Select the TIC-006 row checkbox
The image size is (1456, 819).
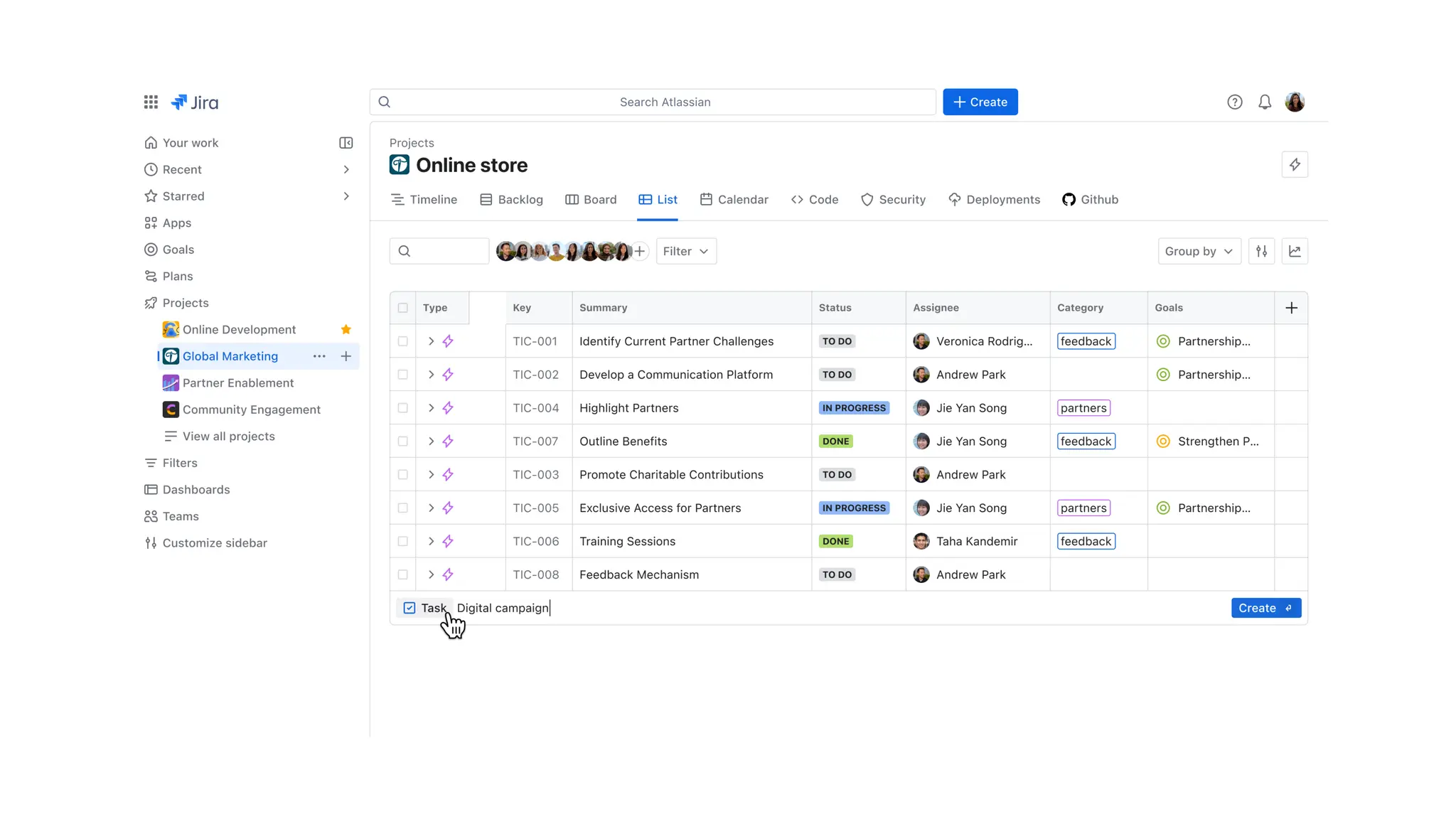(403, 541)
